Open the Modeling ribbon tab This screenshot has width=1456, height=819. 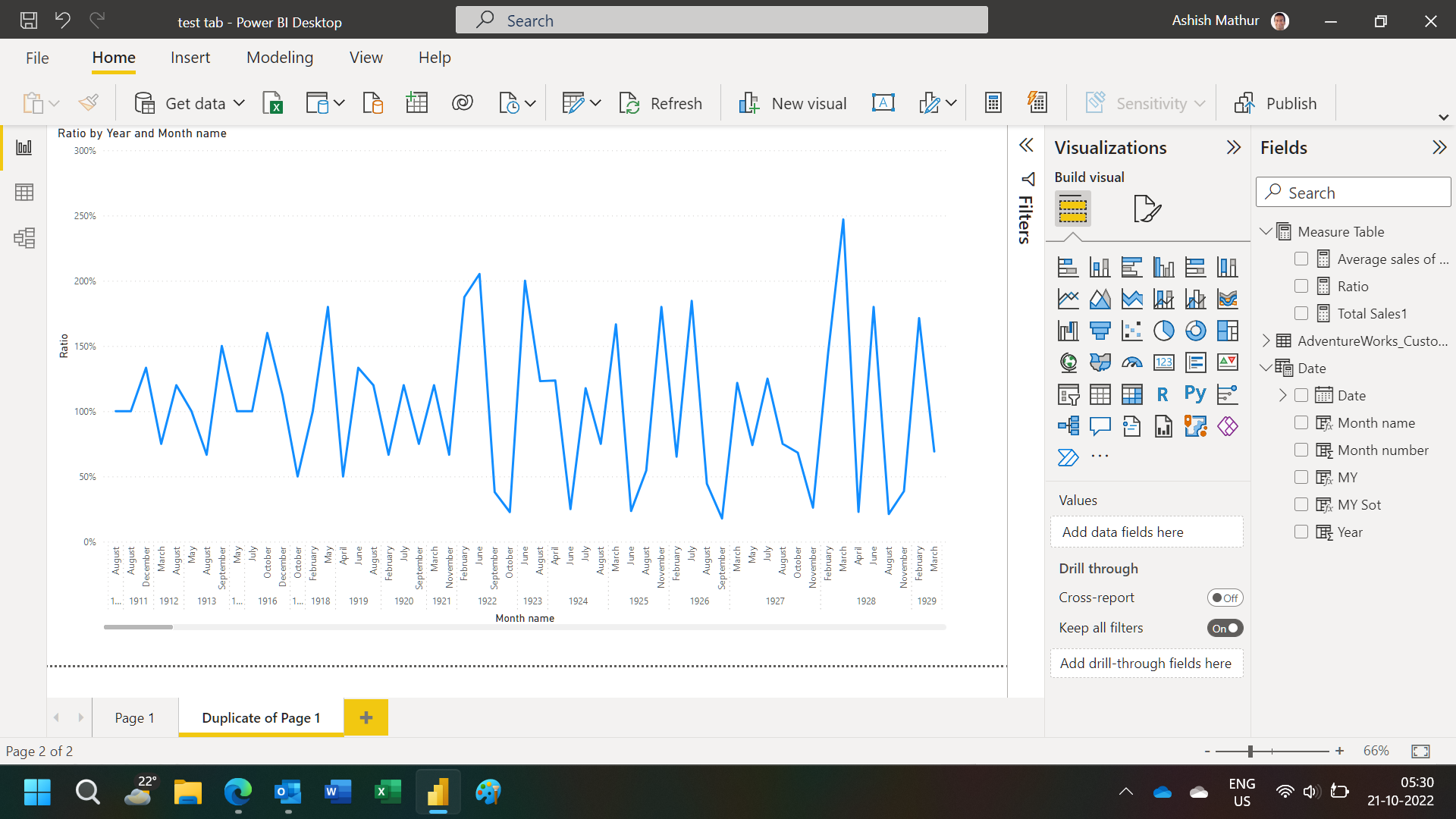point(280,58)
